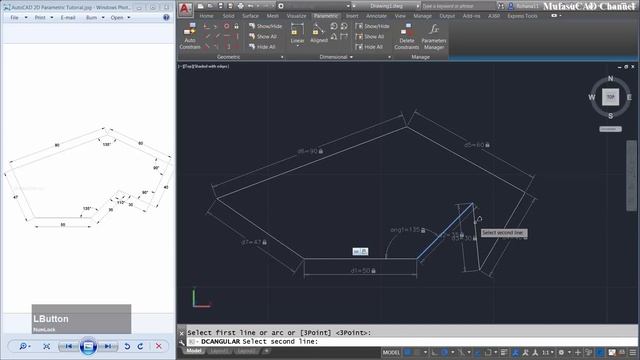
Task: Toggle dimensional constraints Show/Hide
Action: (372, 26)
